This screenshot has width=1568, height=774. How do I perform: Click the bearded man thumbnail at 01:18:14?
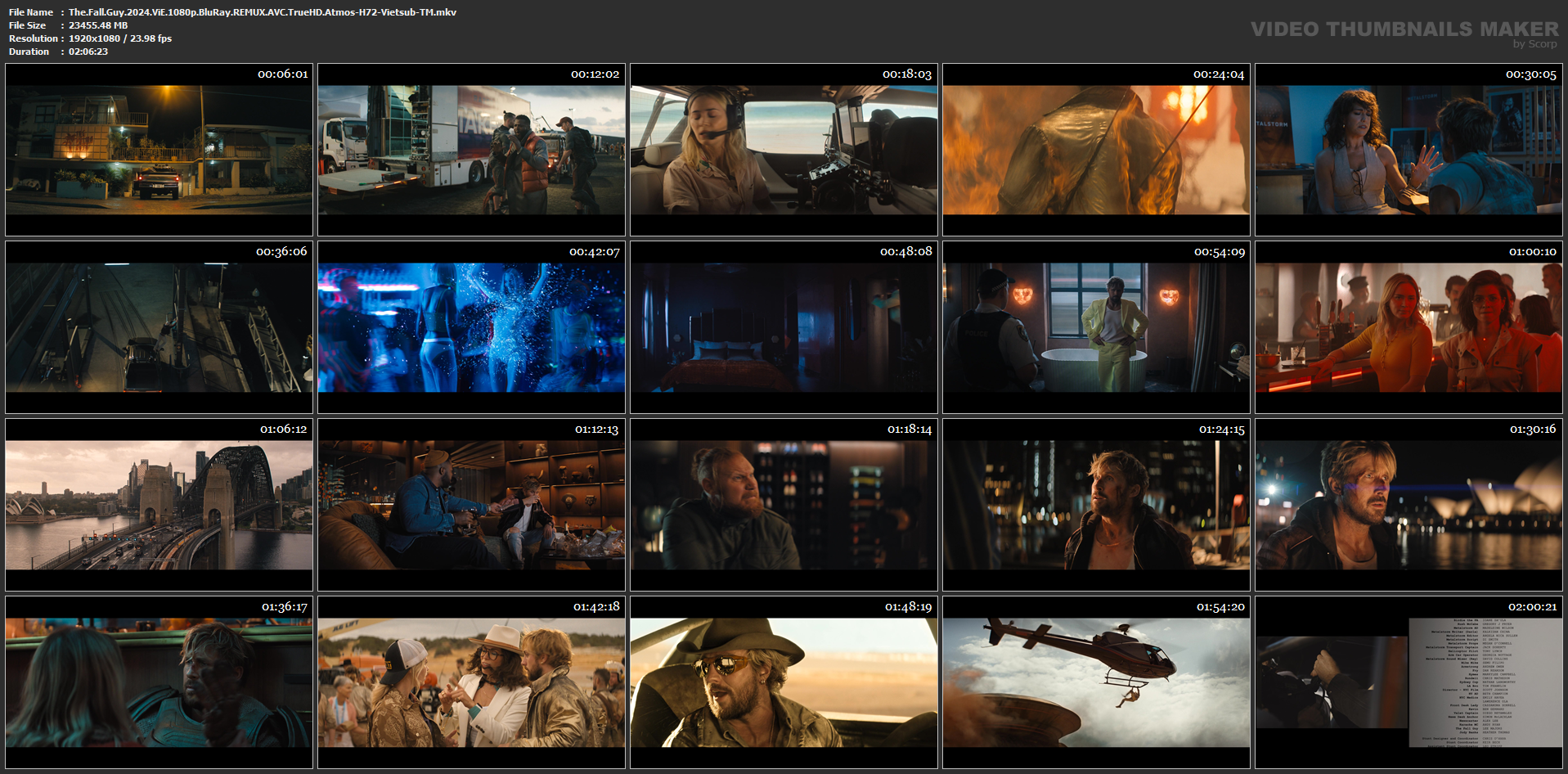[x=784, y=505]
